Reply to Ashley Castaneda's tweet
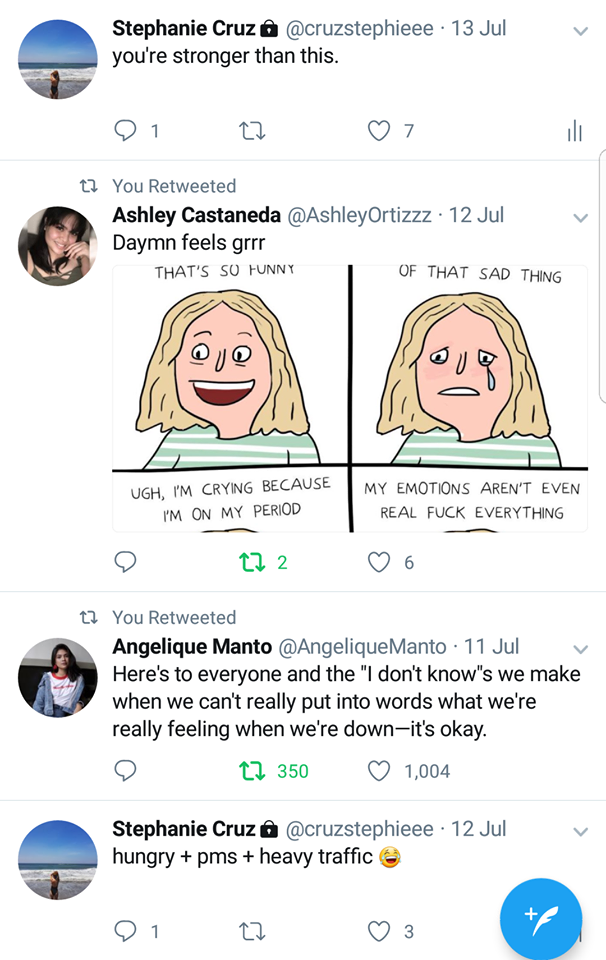Image resolution: width=606 pixels, height=960 pixels. click(125, 562)
